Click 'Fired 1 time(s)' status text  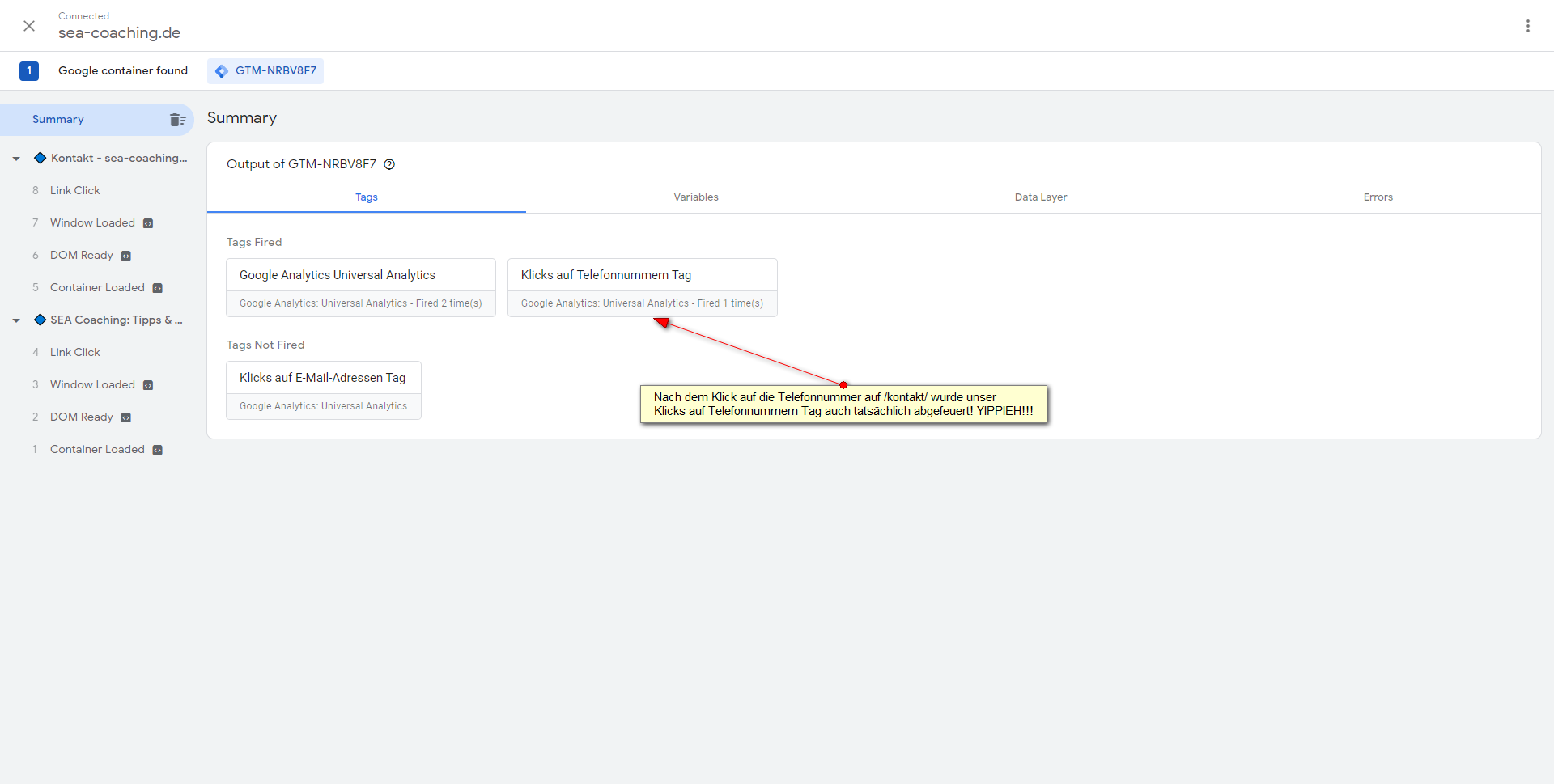tap(731, 303)
